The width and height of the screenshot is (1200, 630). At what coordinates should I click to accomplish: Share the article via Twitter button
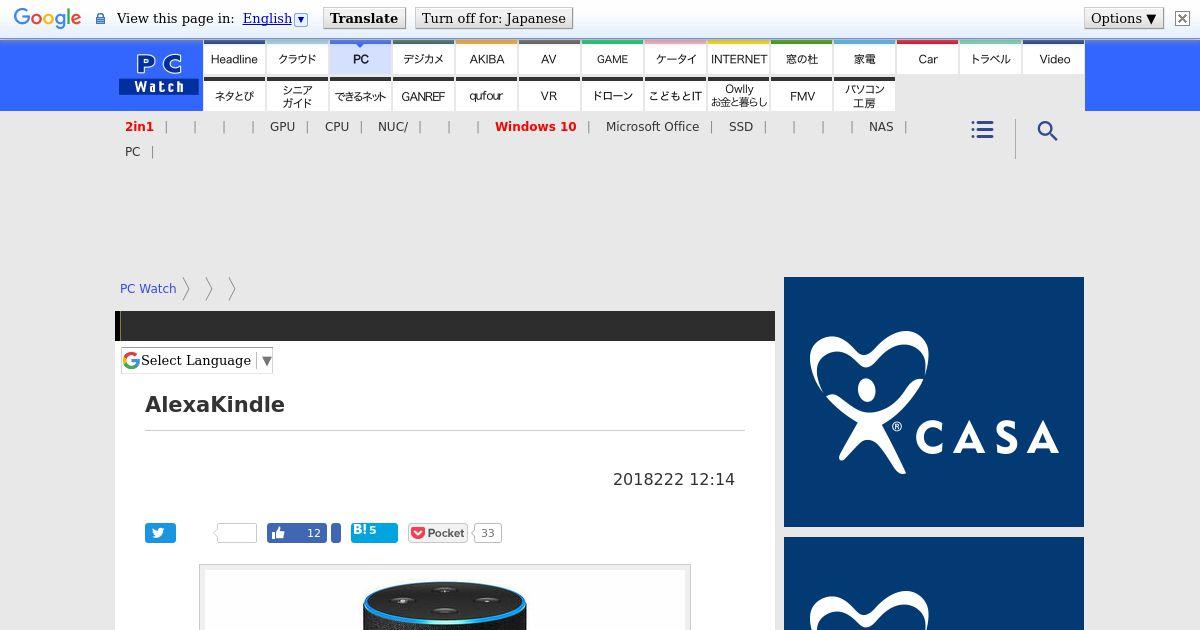(x=160, y=533)
